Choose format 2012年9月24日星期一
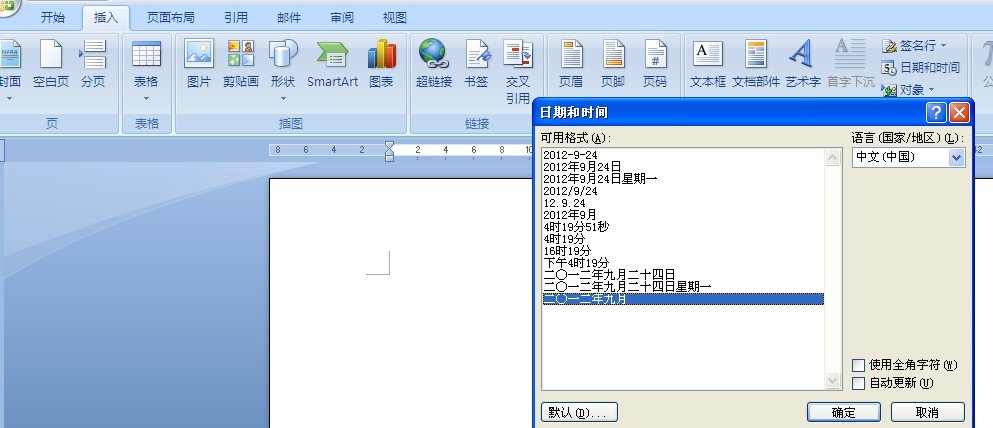The image size is (993, 428). pyautogui.click(x=683, y=179)
